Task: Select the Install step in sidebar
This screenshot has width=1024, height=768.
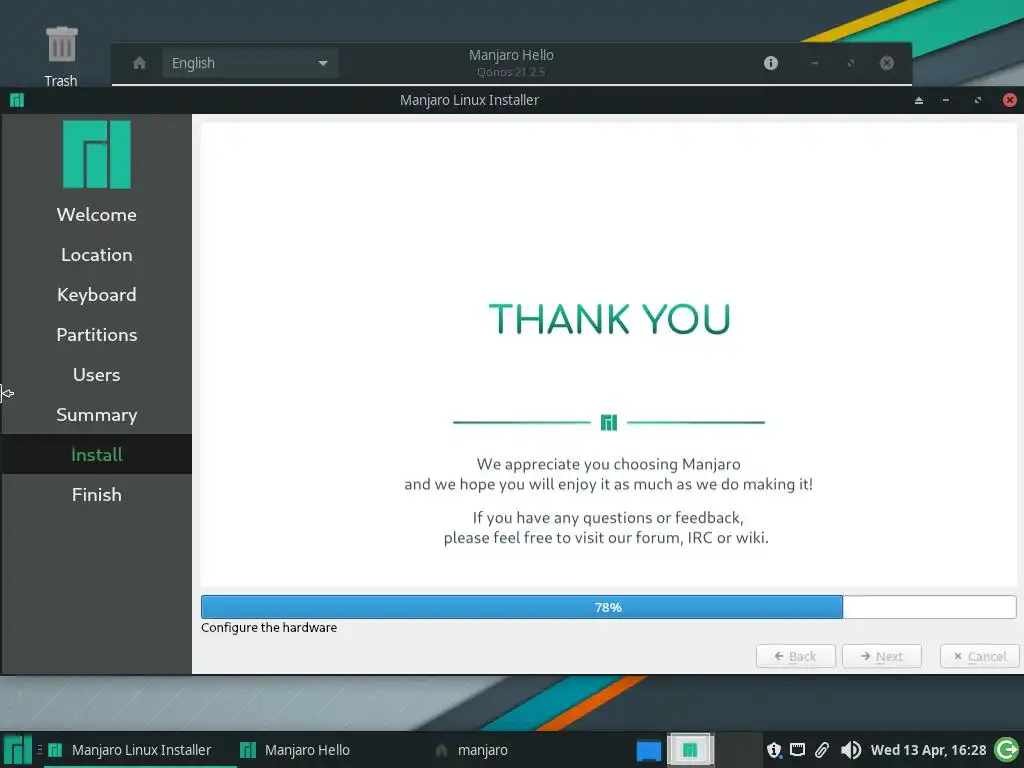Action: pos(97,455)
